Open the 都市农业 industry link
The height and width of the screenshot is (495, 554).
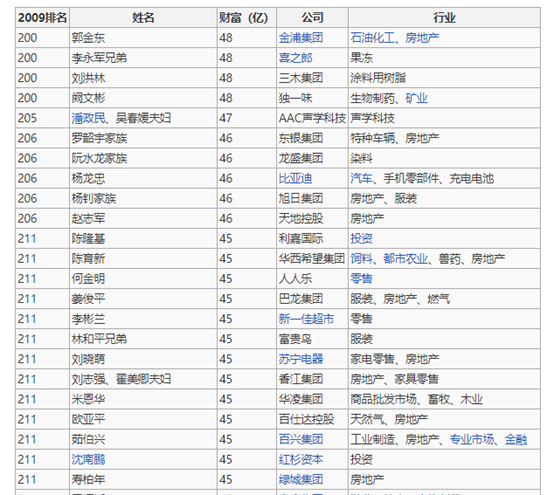pos(405,259)
